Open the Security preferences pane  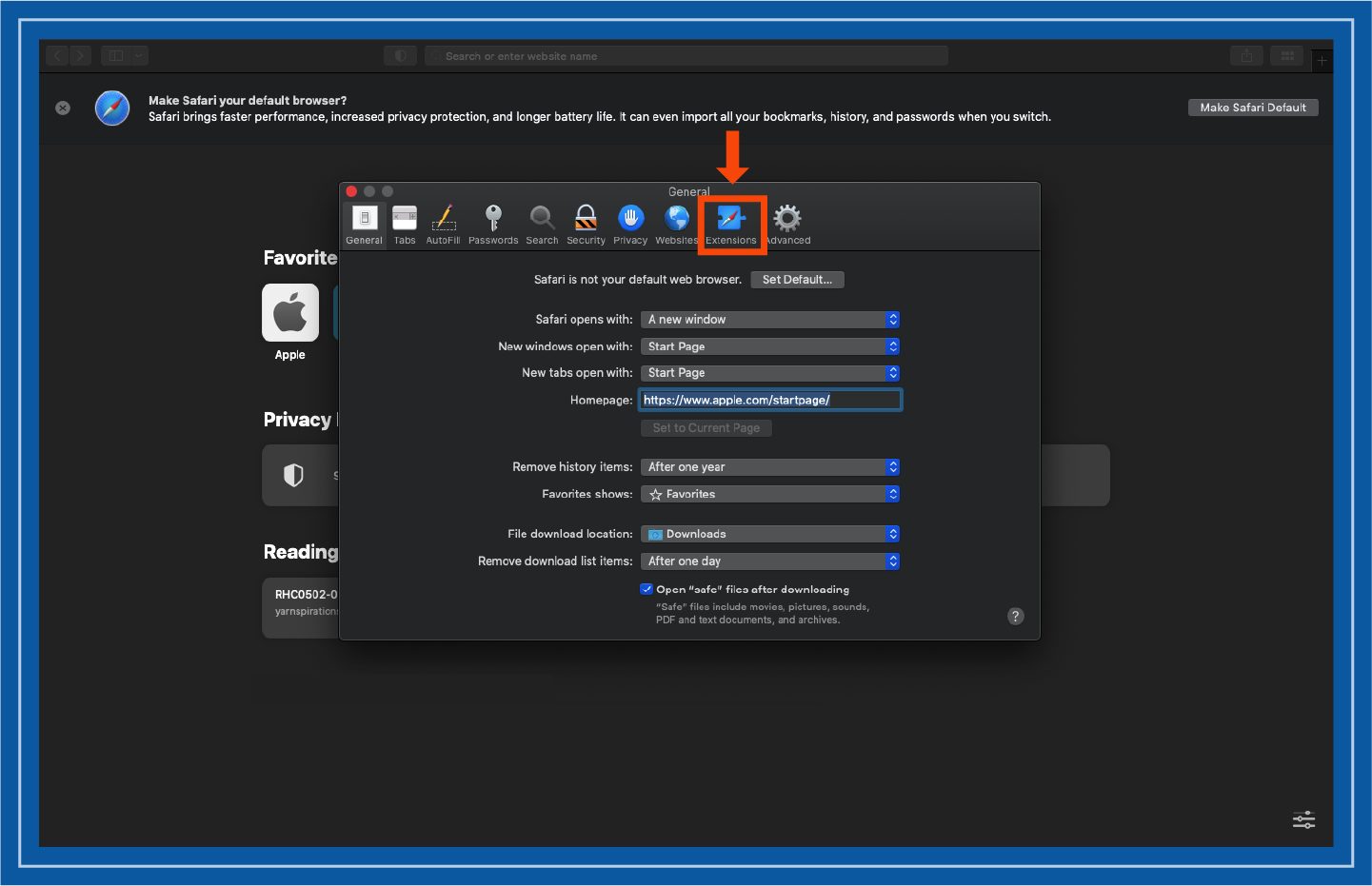587,225
